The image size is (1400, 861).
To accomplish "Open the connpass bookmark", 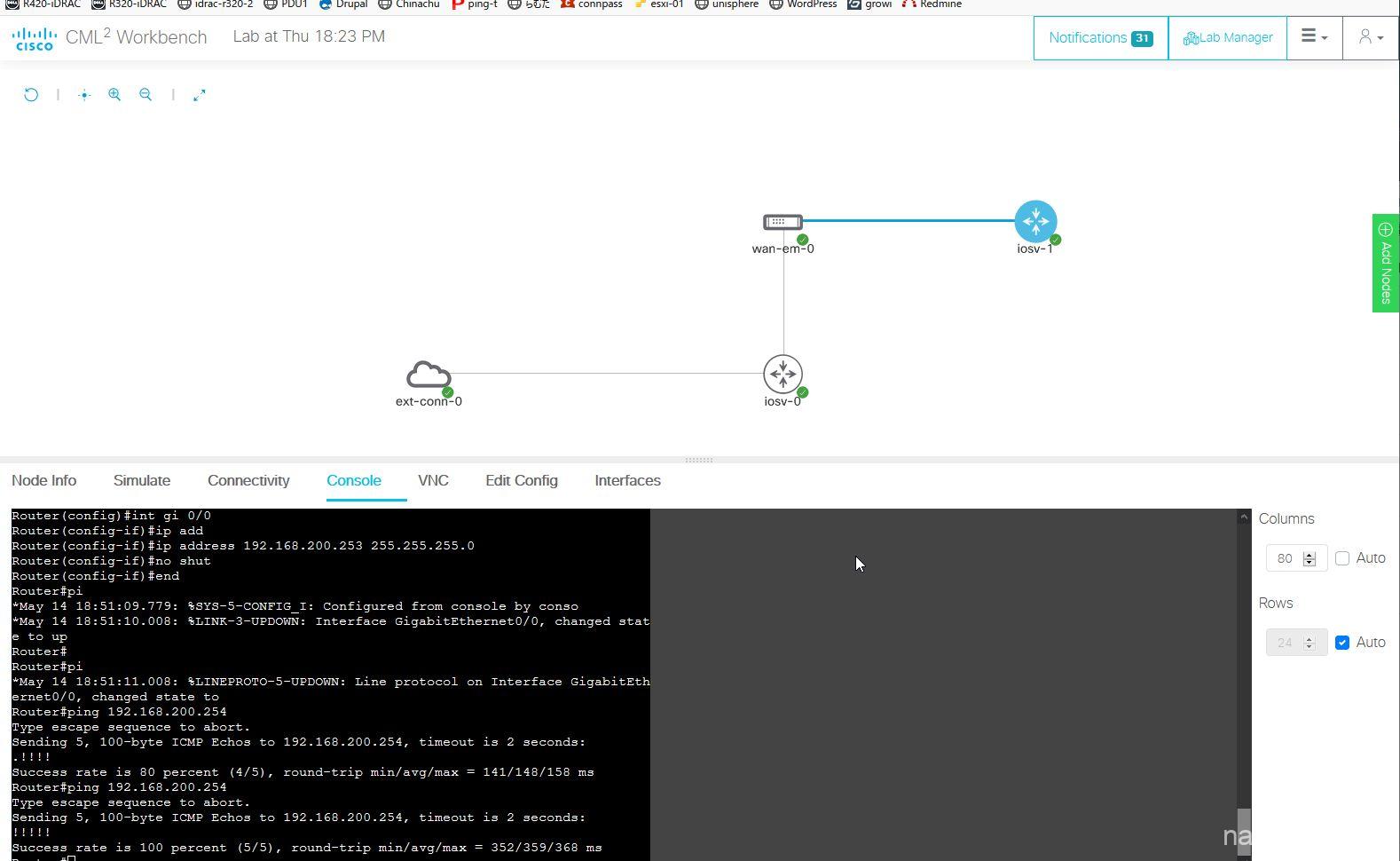I will [592, 4].
